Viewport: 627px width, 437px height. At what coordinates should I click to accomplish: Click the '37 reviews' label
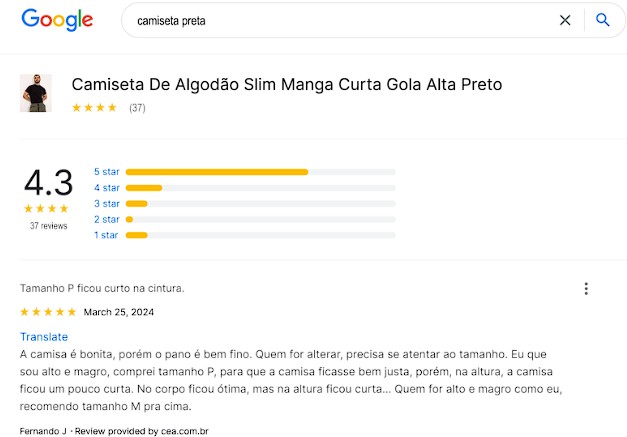[48, 226]
